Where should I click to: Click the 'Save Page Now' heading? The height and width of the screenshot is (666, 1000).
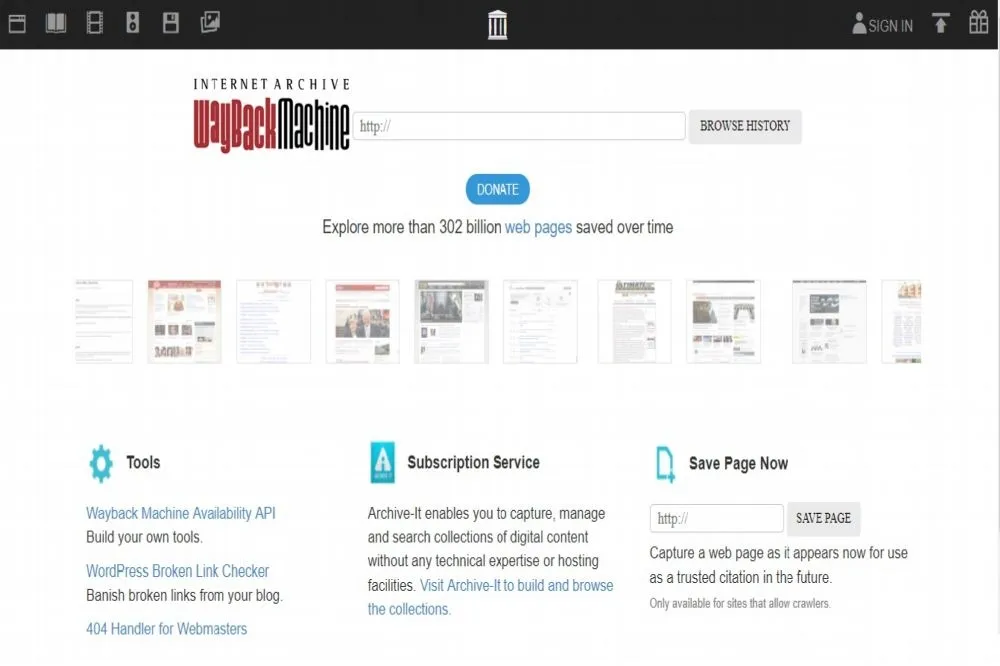pos(738,464)
